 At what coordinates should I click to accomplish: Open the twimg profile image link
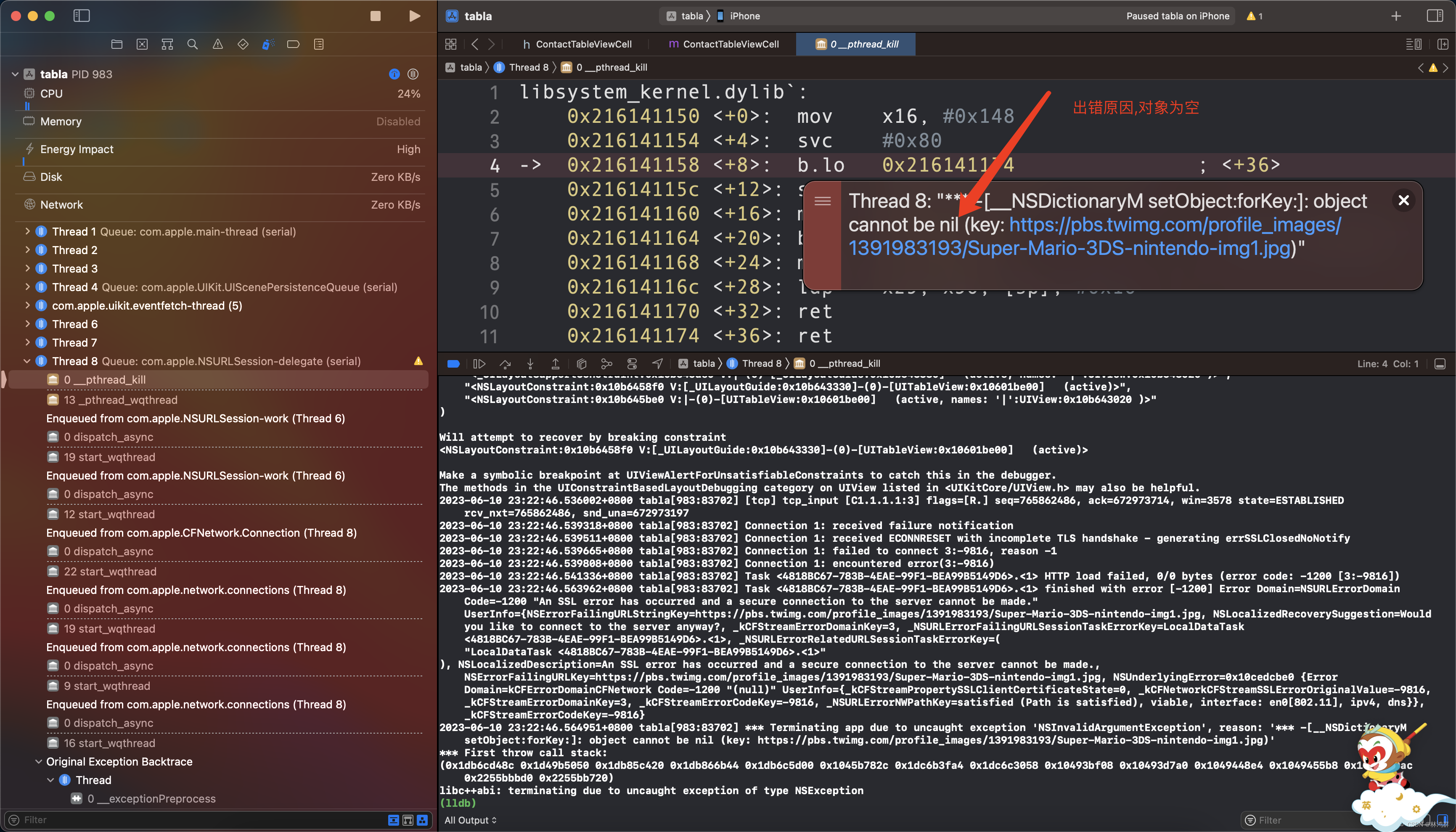pyautogui.click(x=1174, y=225)
